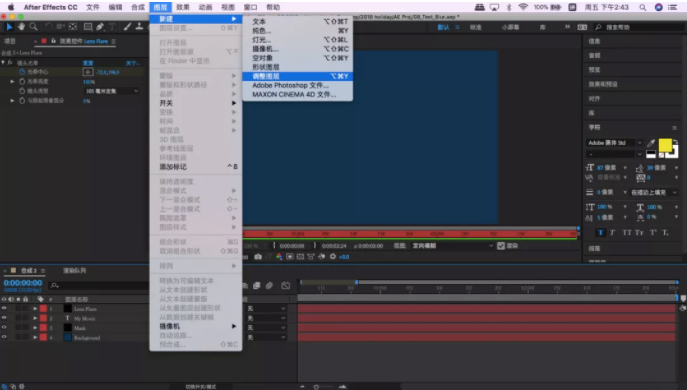
Task: Select the Hand tool
Action: [x=21, y=27]
